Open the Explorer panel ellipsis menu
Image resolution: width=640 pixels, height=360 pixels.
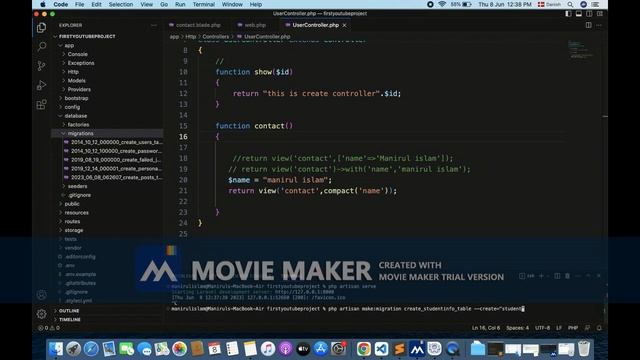pos(153,25)
